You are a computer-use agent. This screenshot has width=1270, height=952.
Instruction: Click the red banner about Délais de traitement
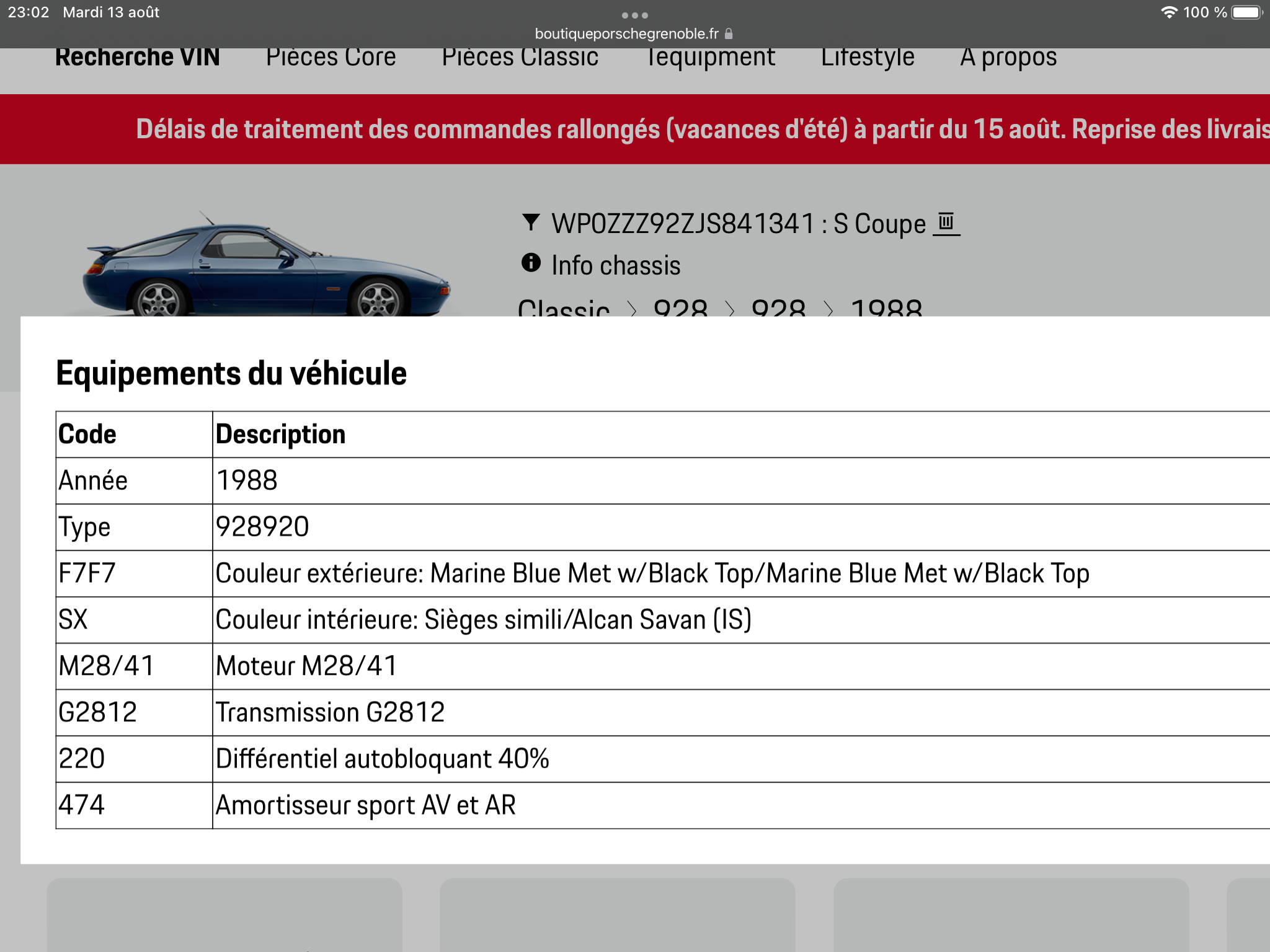pyautogui.click(x=635, y=129)
